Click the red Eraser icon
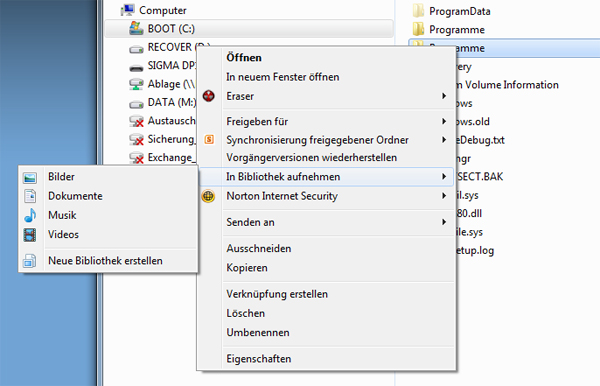 [x=209, y=96]
